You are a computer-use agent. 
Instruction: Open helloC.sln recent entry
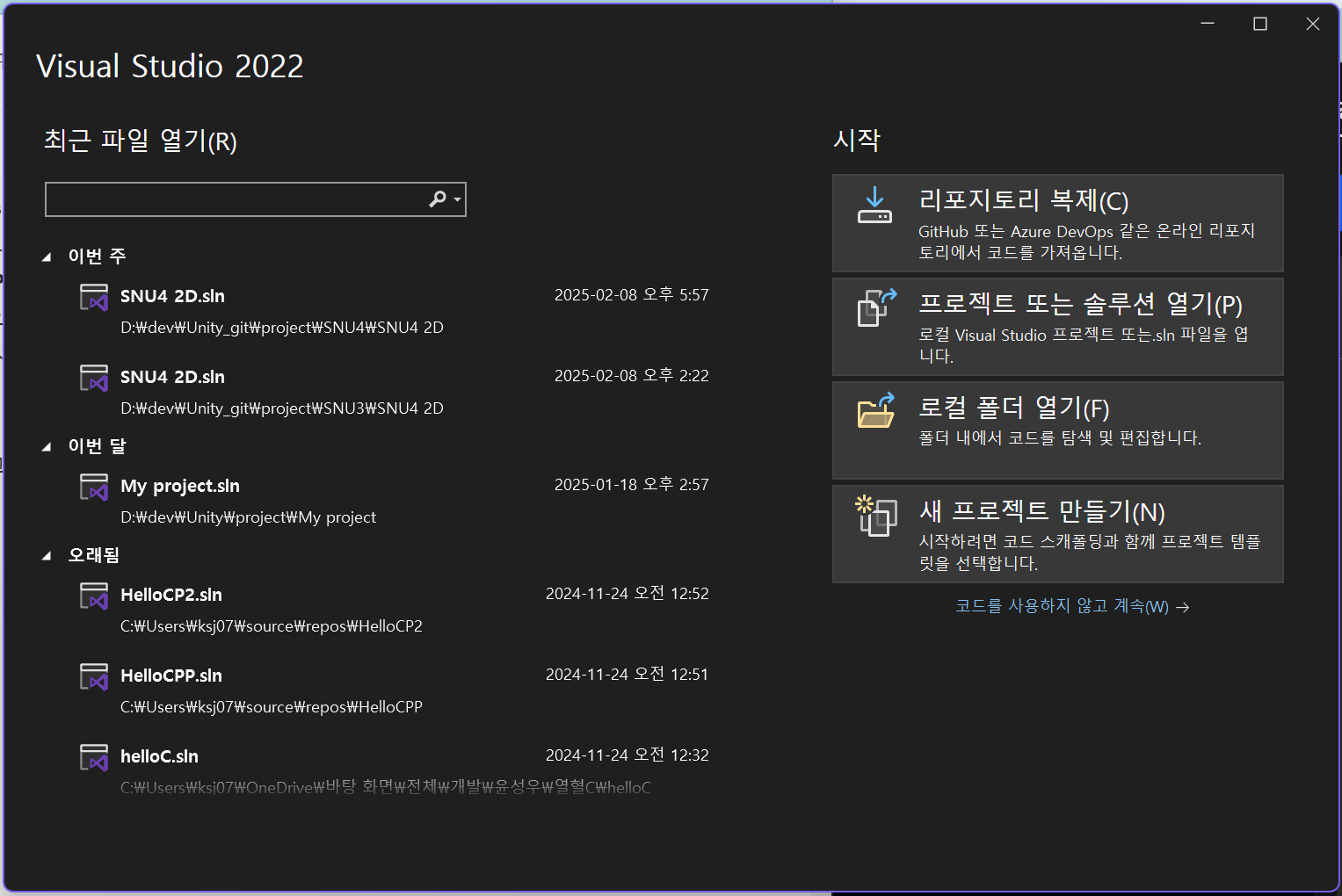click(394, 771)
